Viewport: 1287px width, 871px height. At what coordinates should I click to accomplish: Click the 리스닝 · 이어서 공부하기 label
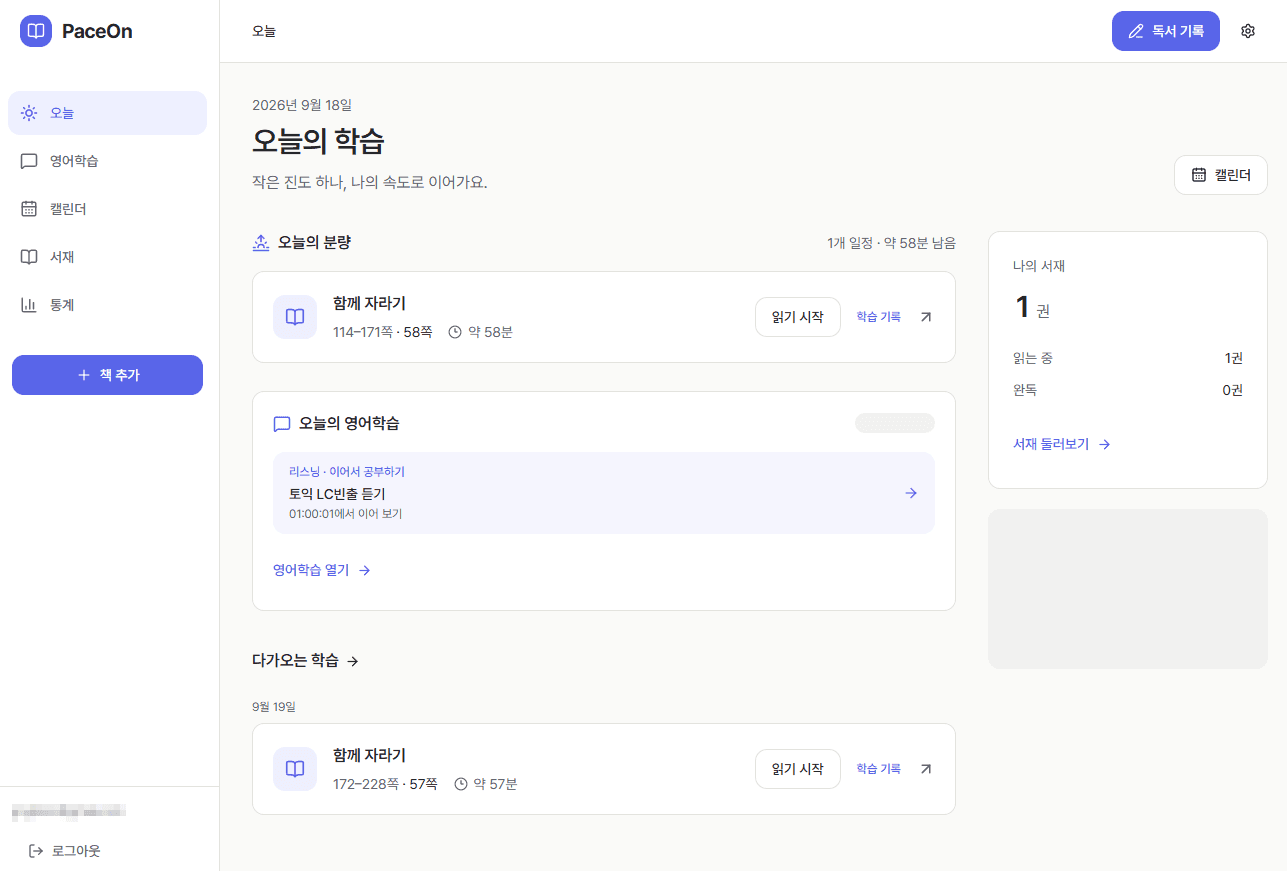pos(347,472)
